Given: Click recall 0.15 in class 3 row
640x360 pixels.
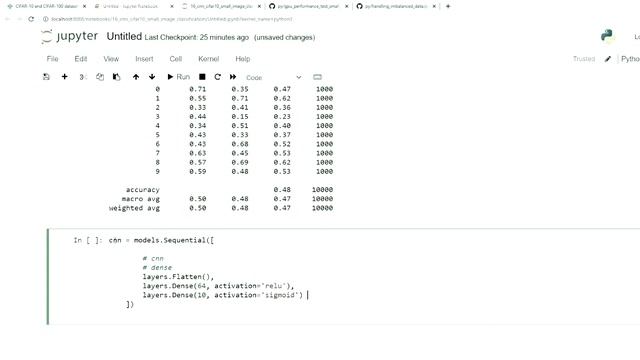Looking at the screenshot, I should point(240,116).
